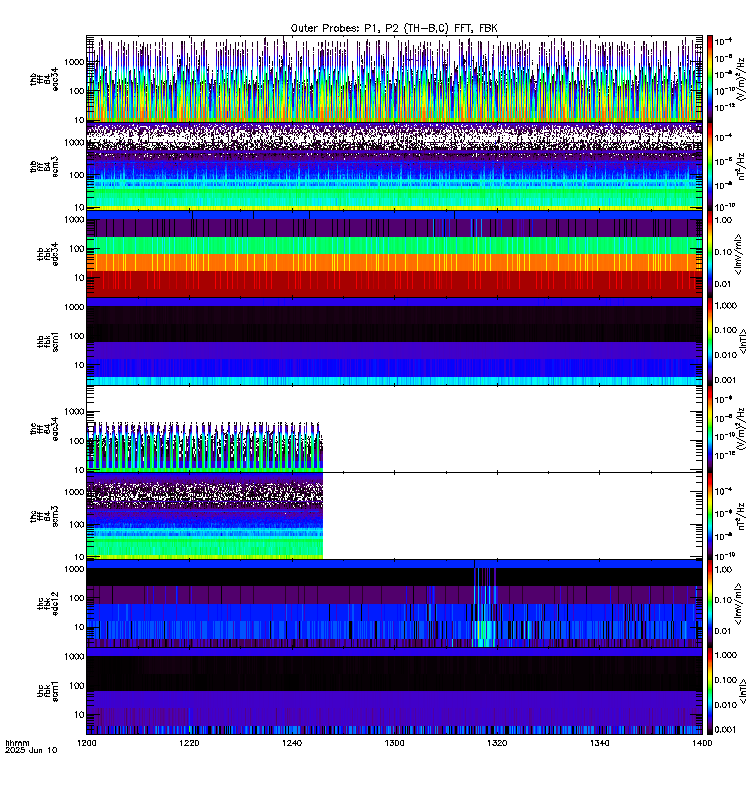The image size is (750, 800).
Task: Click the '1200' time axis tick label
Action: [x=87, y=743]
